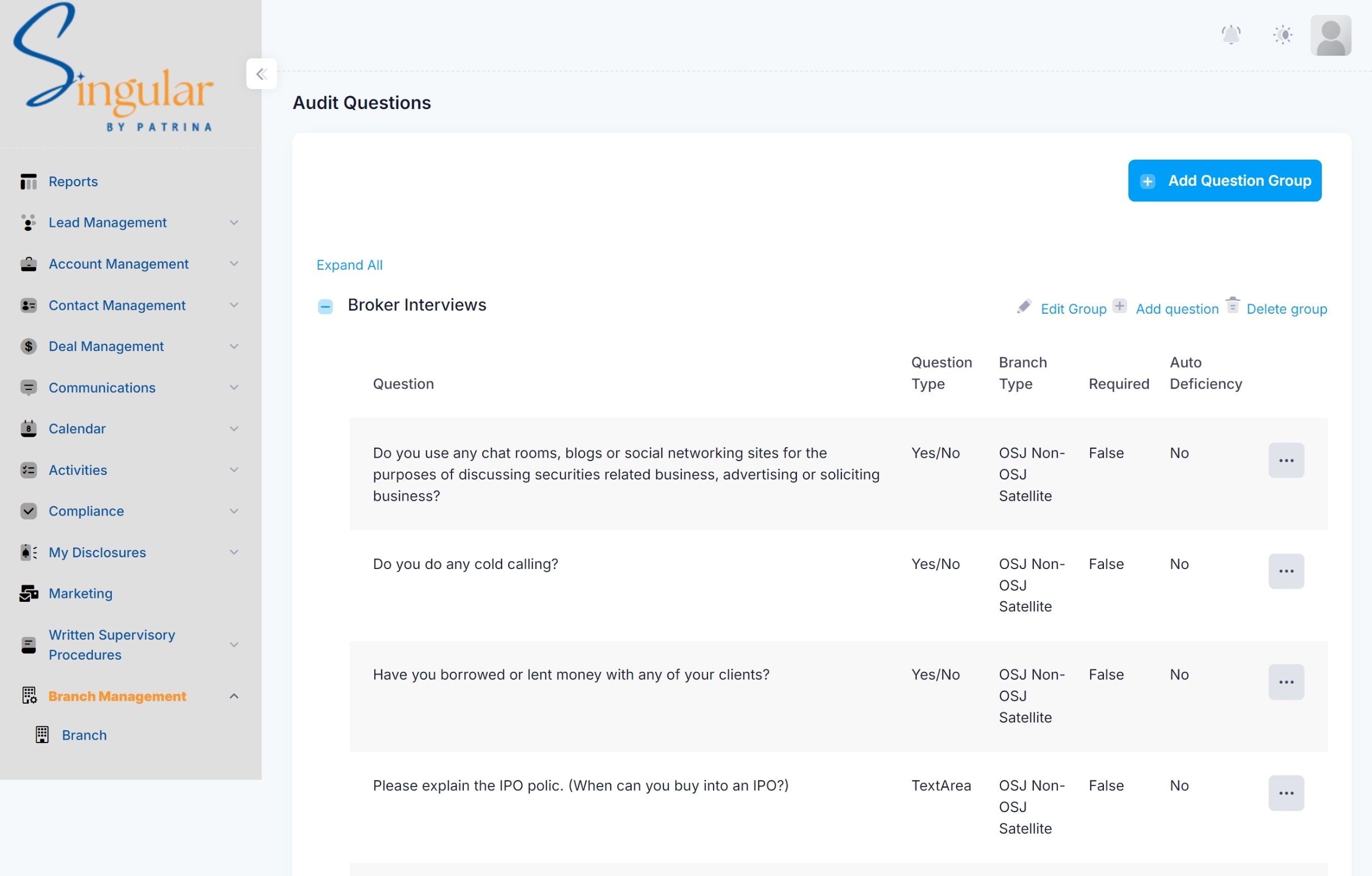Screen dimensions: 1372x876
Task: Collapse the Branch Management chevron
Action: (x=234, y=696)
